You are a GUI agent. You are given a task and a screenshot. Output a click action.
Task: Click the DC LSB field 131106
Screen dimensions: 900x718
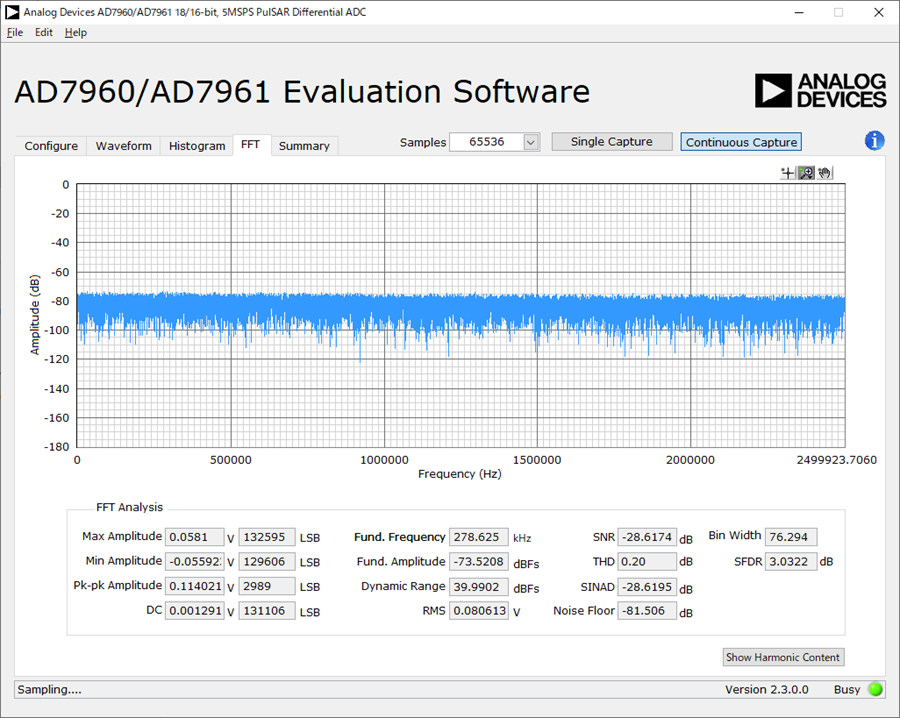coord(266,611)
